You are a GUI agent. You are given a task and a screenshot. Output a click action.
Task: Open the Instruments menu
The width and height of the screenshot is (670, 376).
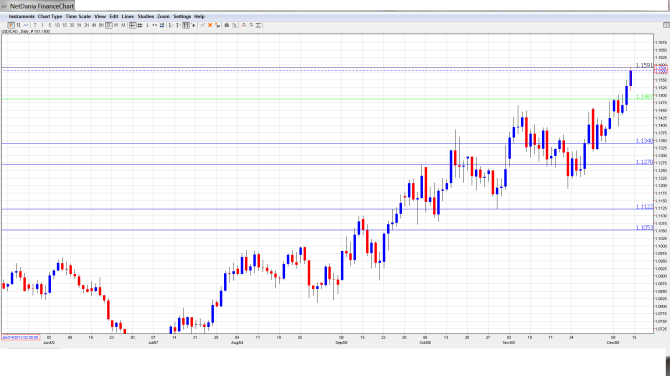coord(21,16)
